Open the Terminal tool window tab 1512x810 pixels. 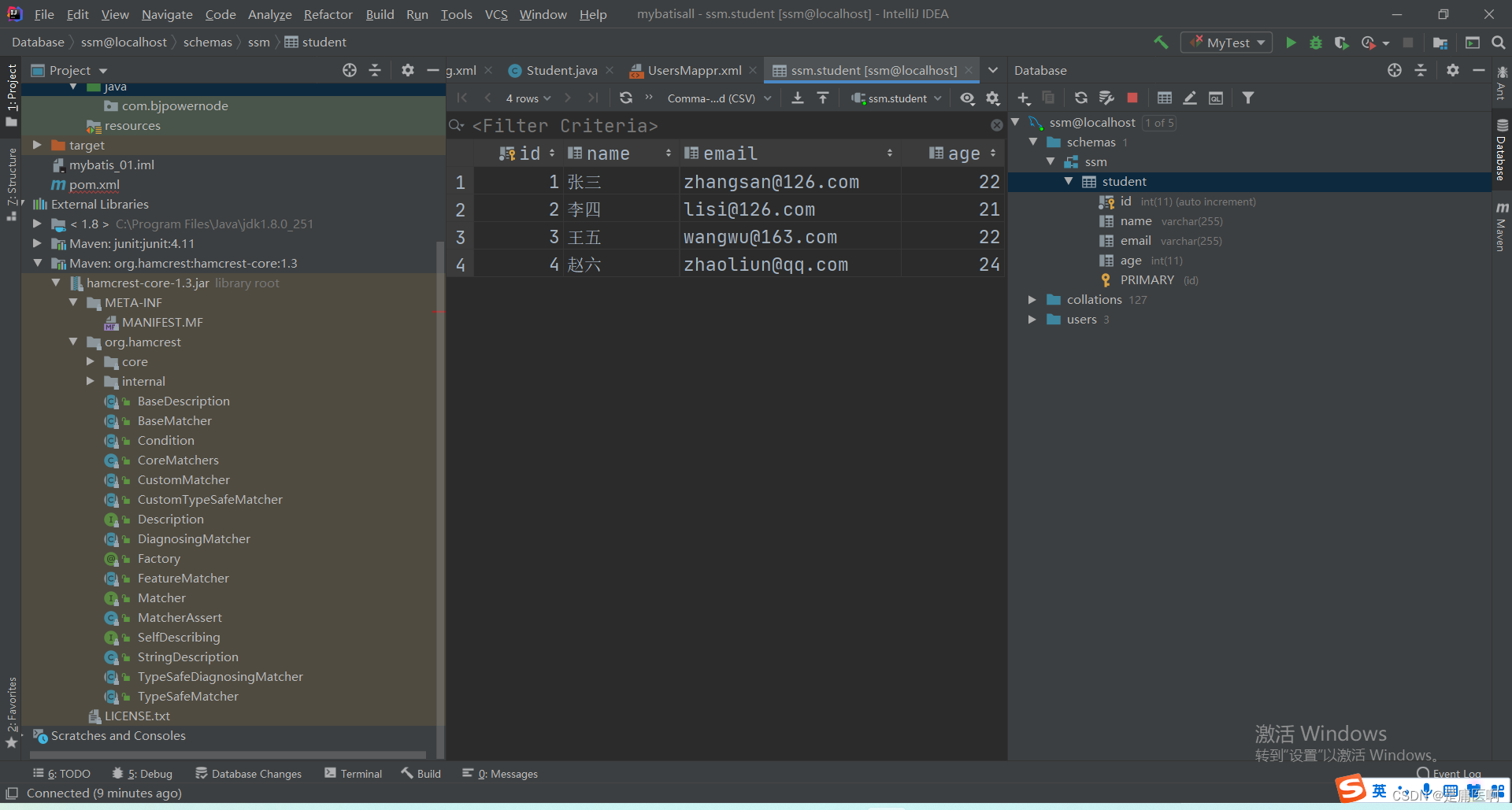[353, 774]
